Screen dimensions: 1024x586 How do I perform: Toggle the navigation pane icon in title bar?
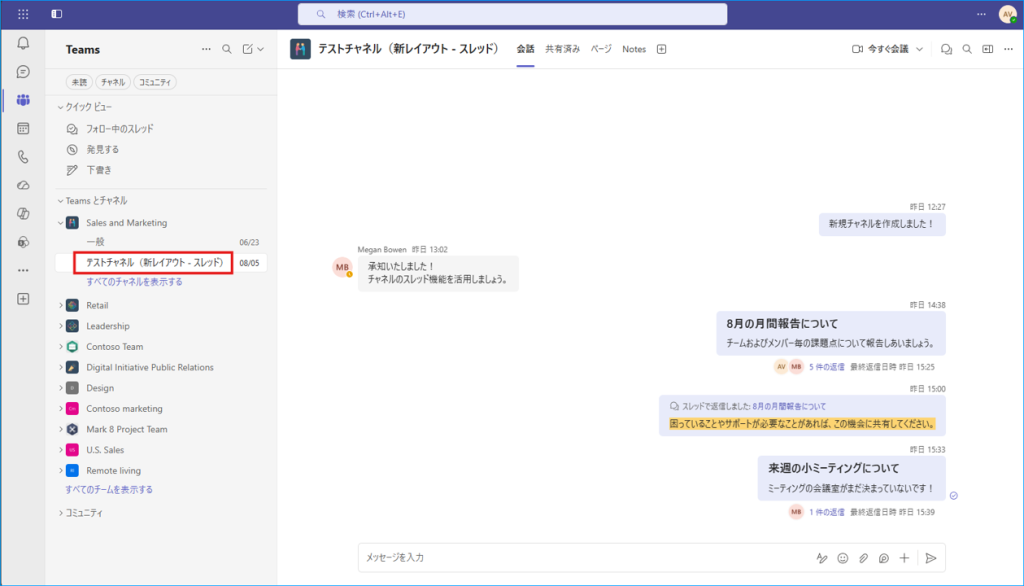(x=57, y=14)
